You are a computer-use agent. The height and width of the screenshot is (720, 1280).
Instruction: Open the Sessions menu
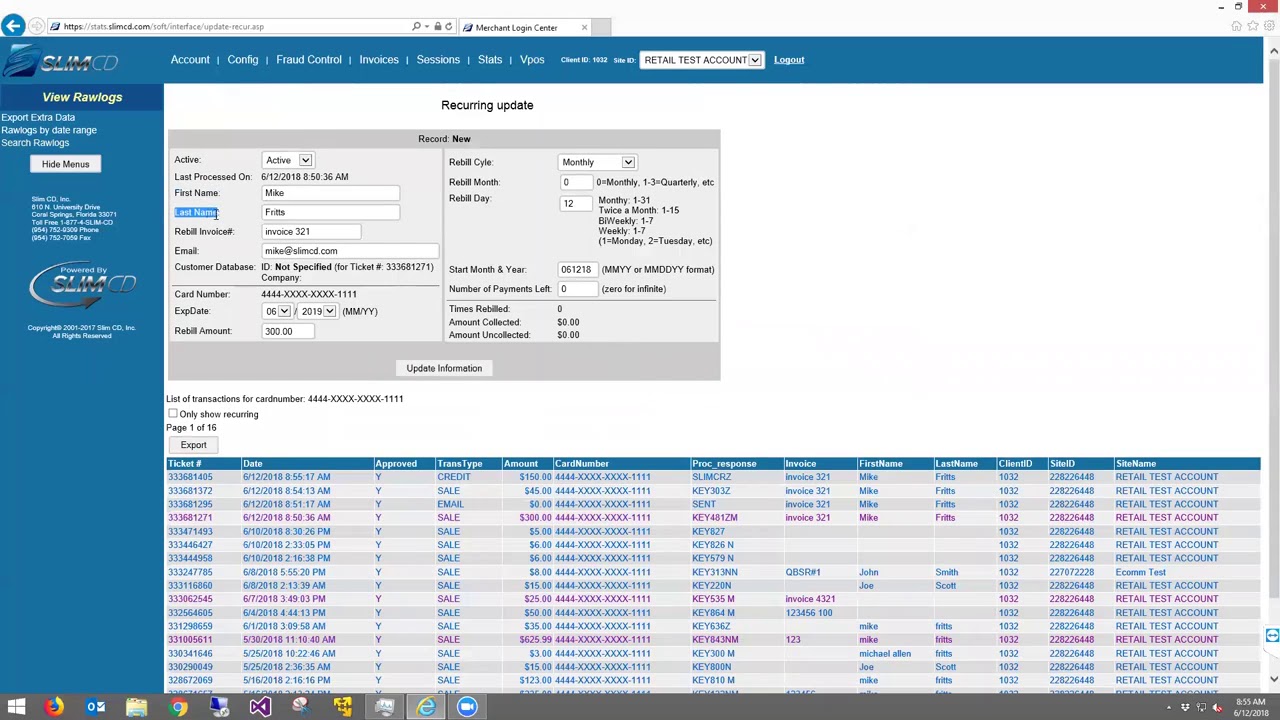click(438, 60)
